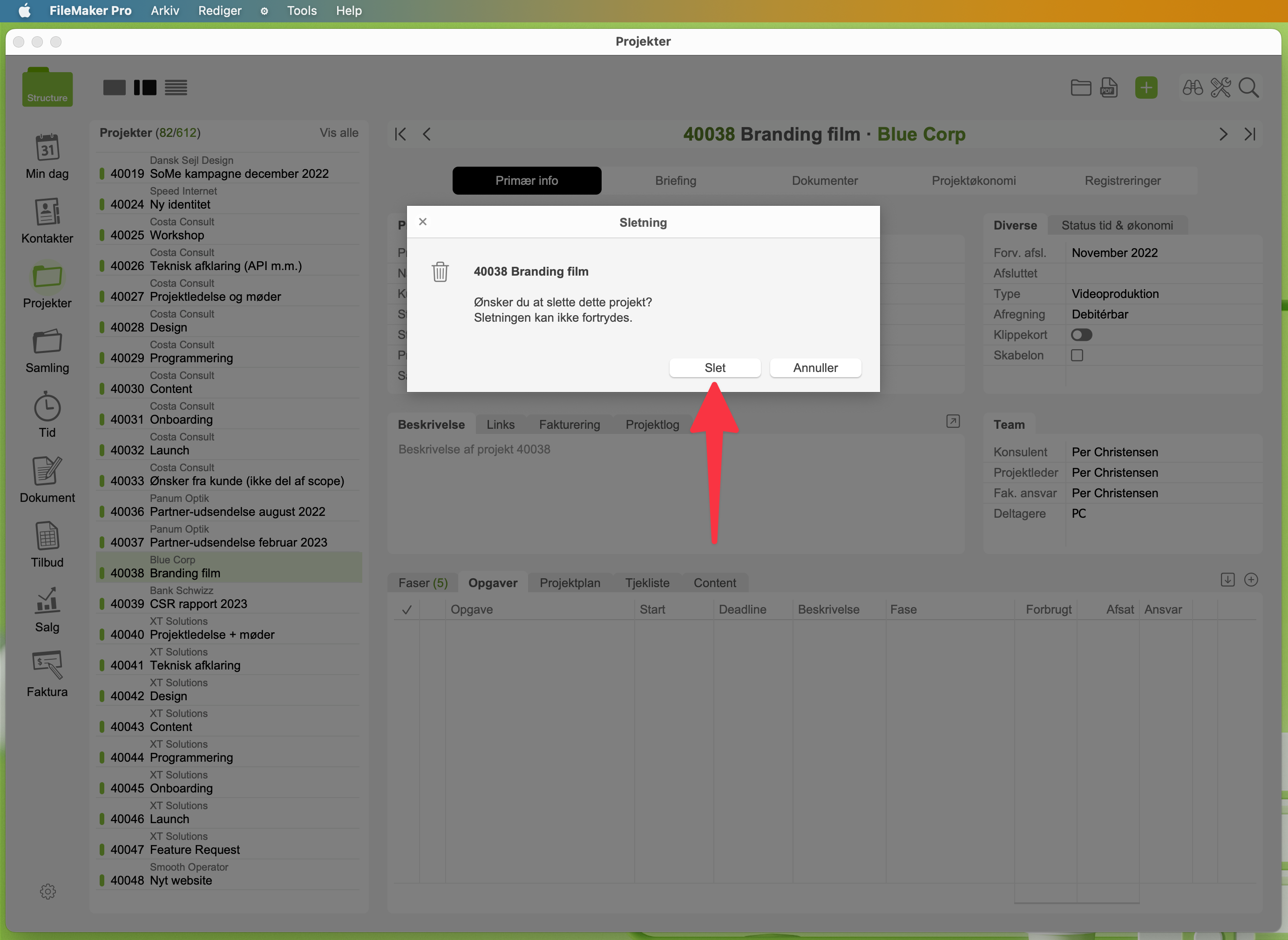
Task: Check the Skabelon checkbox
Action: pyautogui.click(x=1077, y=355)
